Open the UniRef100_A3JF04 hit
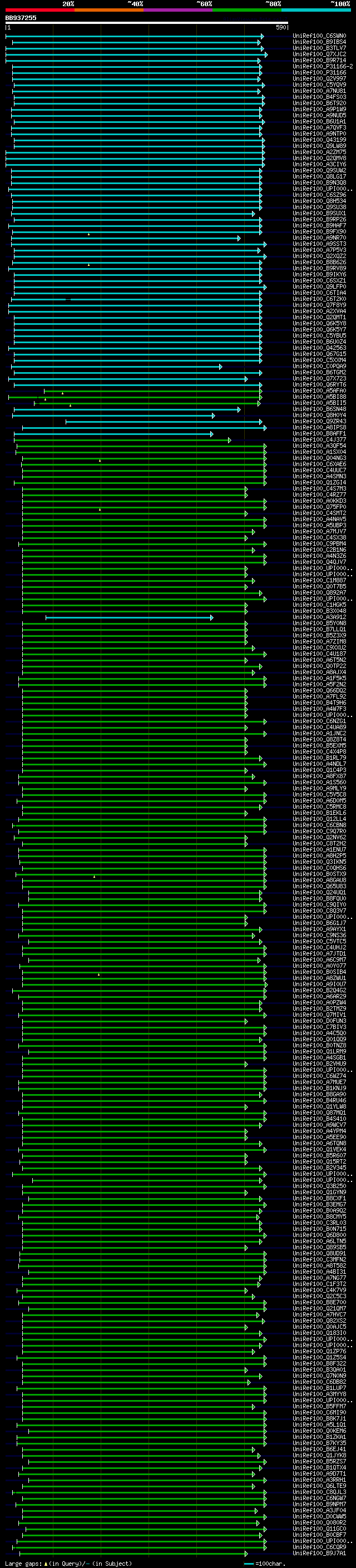The height and width of the screenshot is (1568, 356). point(319,1510)
